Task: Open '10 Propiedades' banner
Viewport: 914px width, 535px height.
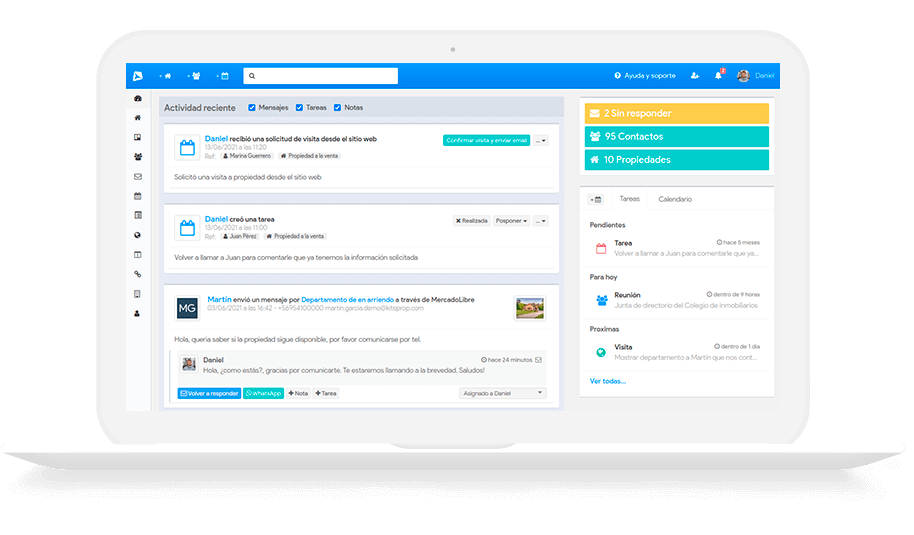Action: (x=677, y=160)
